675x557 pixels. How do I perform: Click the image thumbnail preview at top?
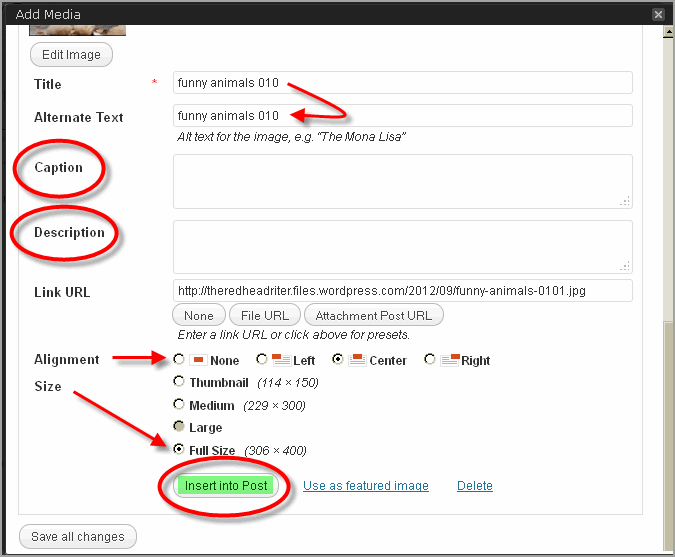77,30
